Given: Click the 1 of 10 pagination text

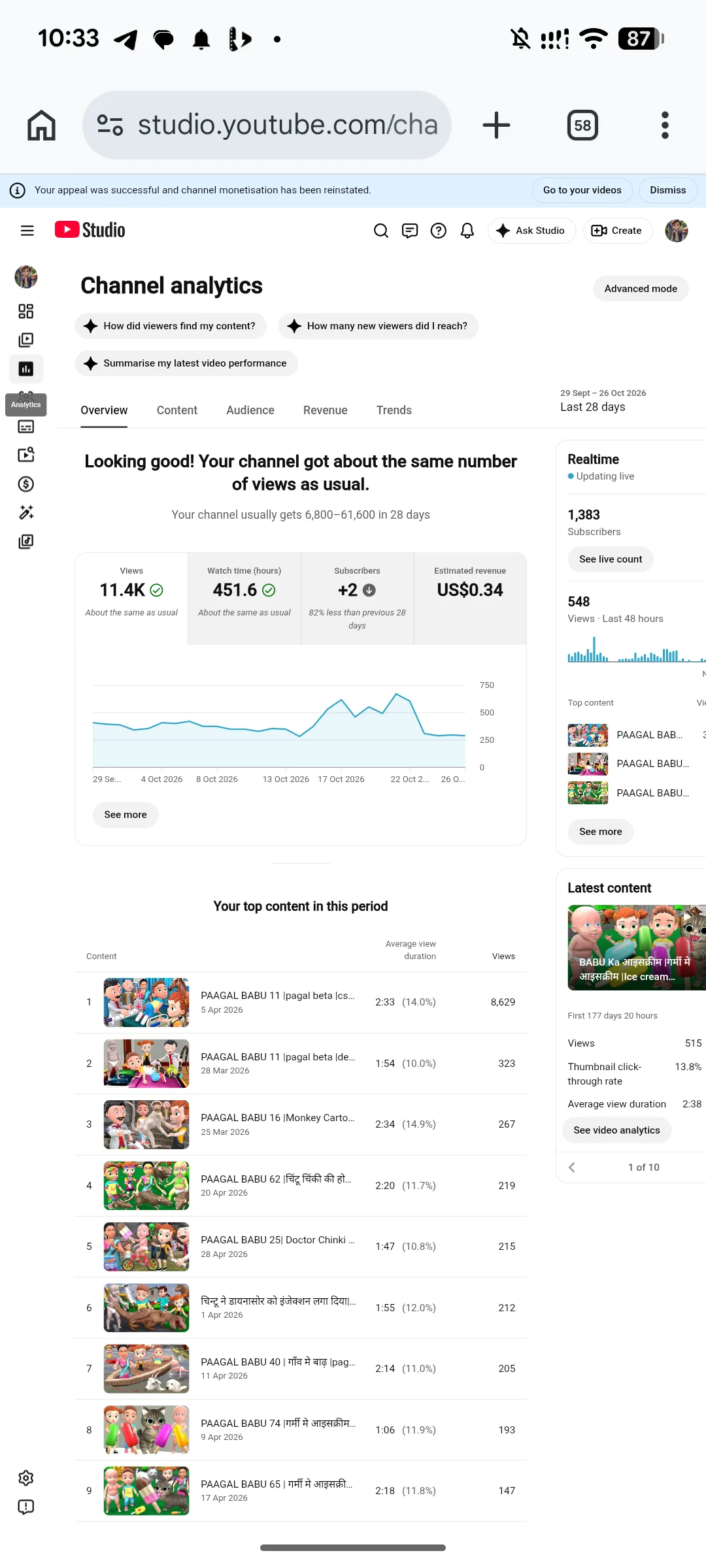Looking at the screenshot, I should pos(644,1168).
